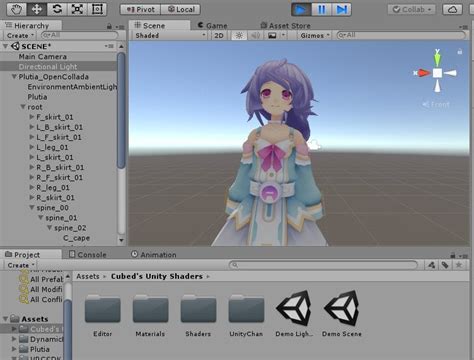The width and height of the screenshot is (474, 360).
Task: Click Search by Label tag icon
Action: (x=445, y=265)
